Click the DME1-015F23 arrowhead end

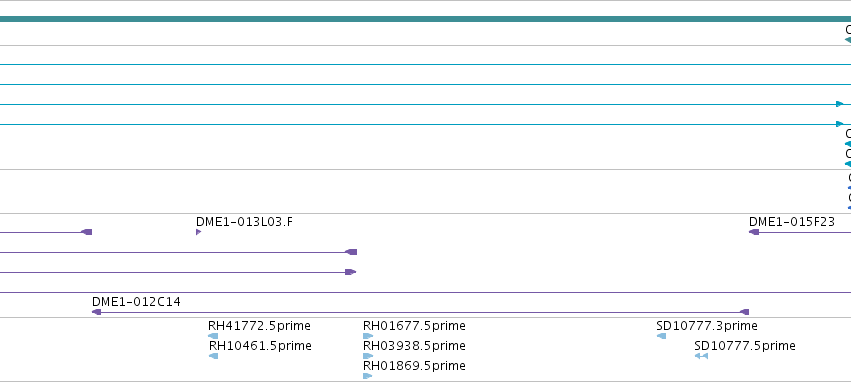(754, 232)
